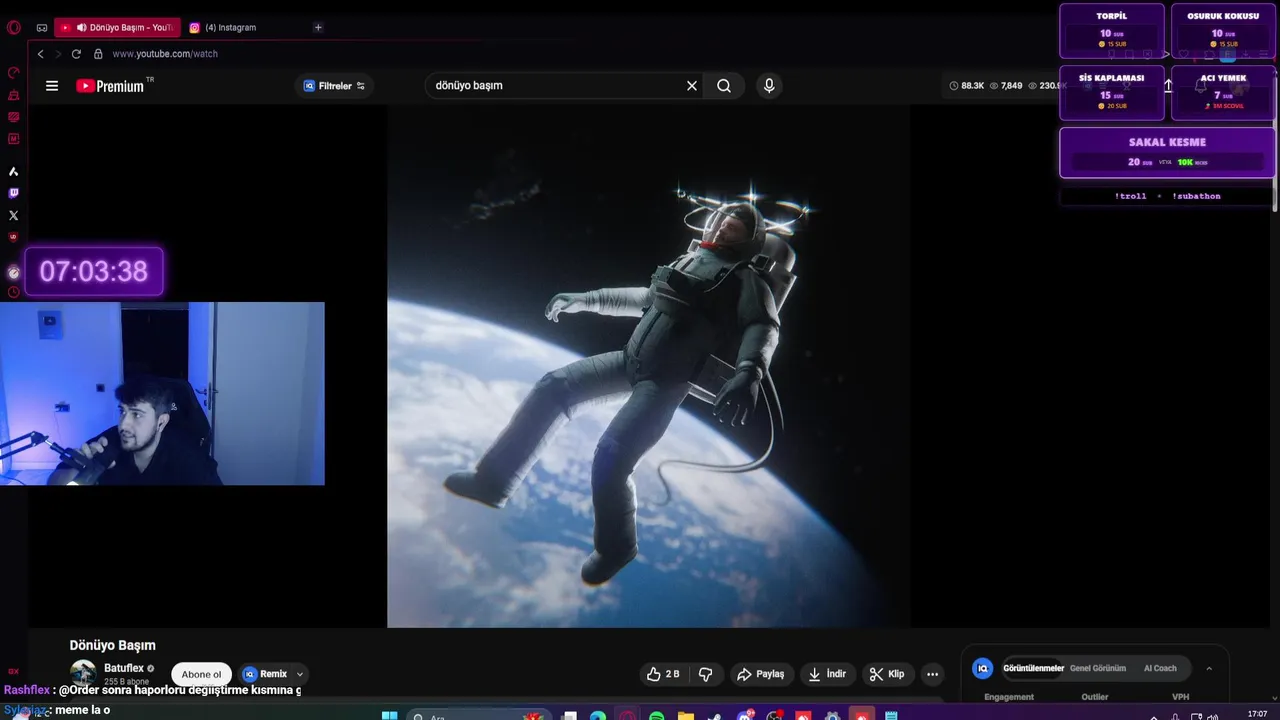Select the Görüntülenmeler tab in vidIQ panel

click(x=1033, y=668)
